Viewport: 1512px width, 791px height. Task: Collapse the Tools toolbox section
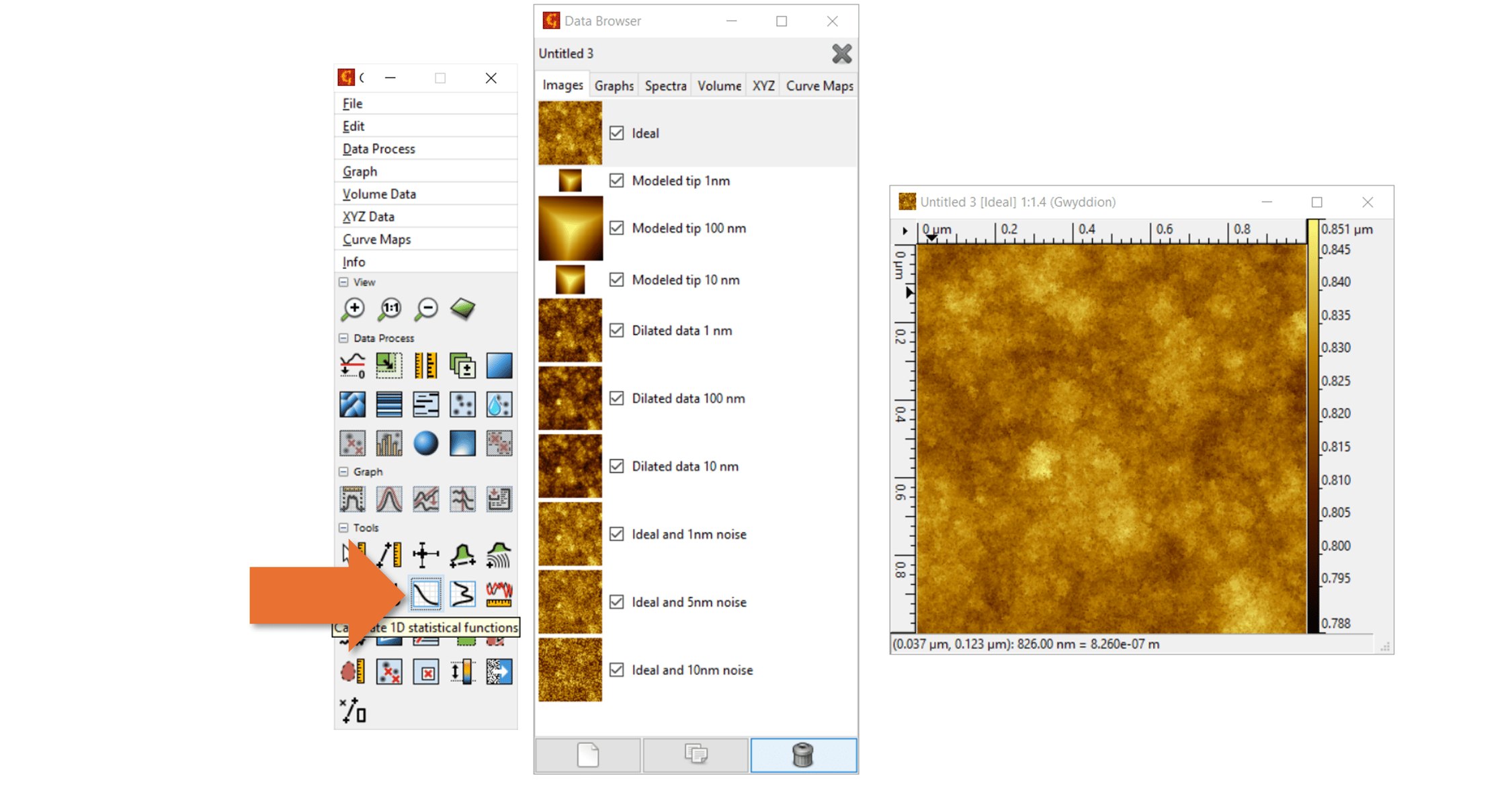pos(343,528)
